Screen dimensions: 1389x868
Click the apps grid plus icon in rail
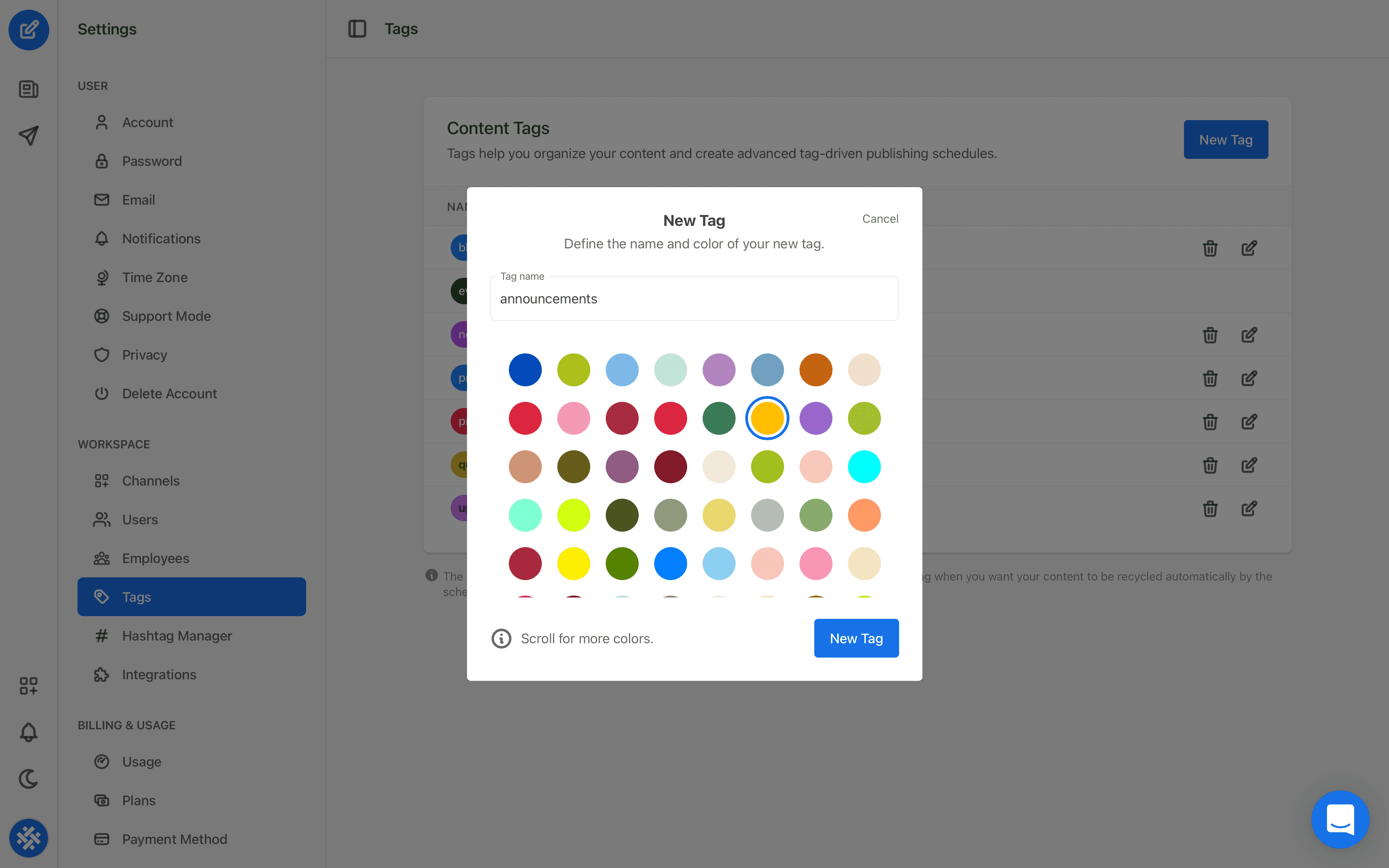click(29, 685)
